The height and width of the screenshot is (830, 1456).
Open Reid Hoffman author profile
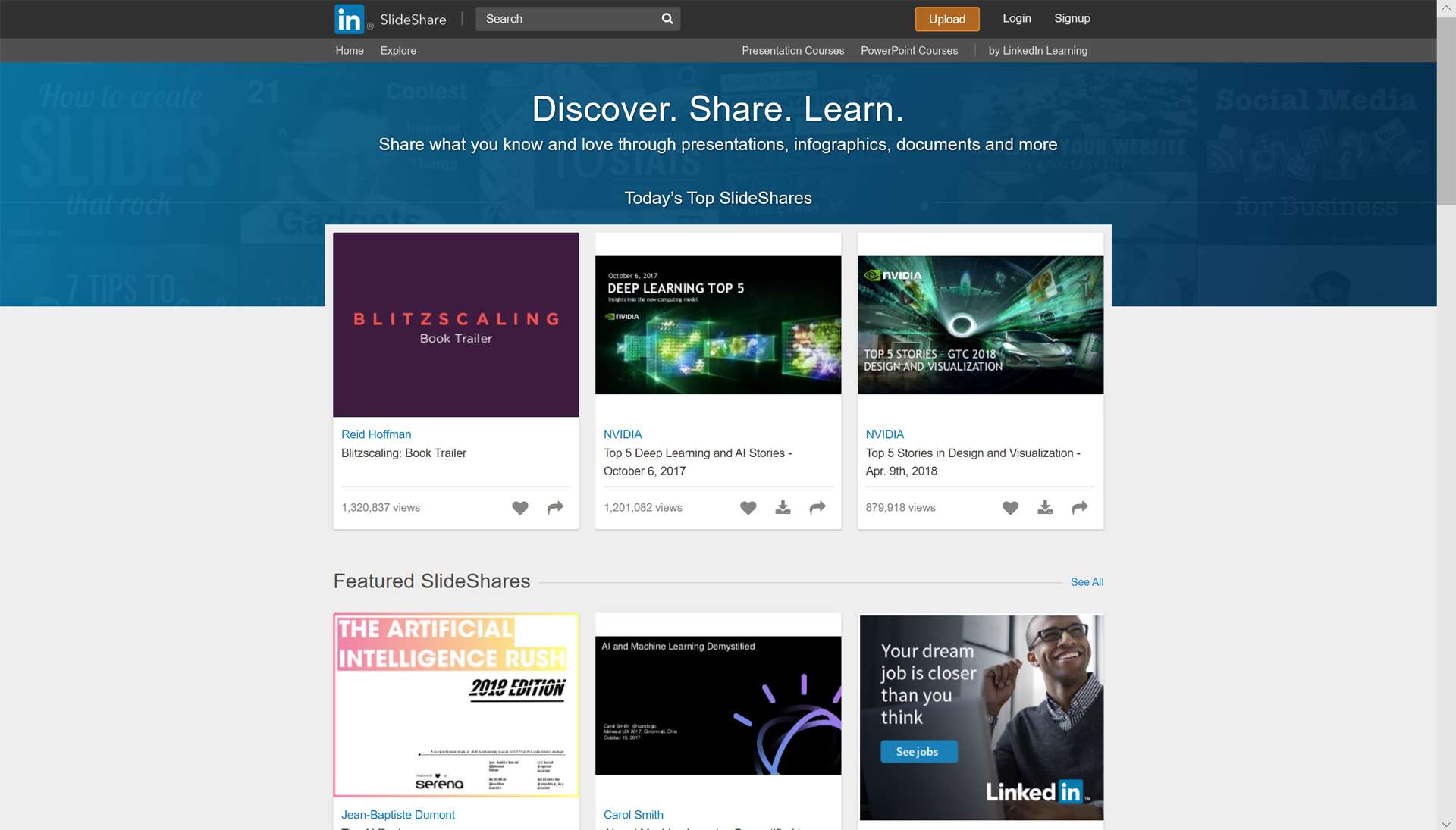coord(376,434)
